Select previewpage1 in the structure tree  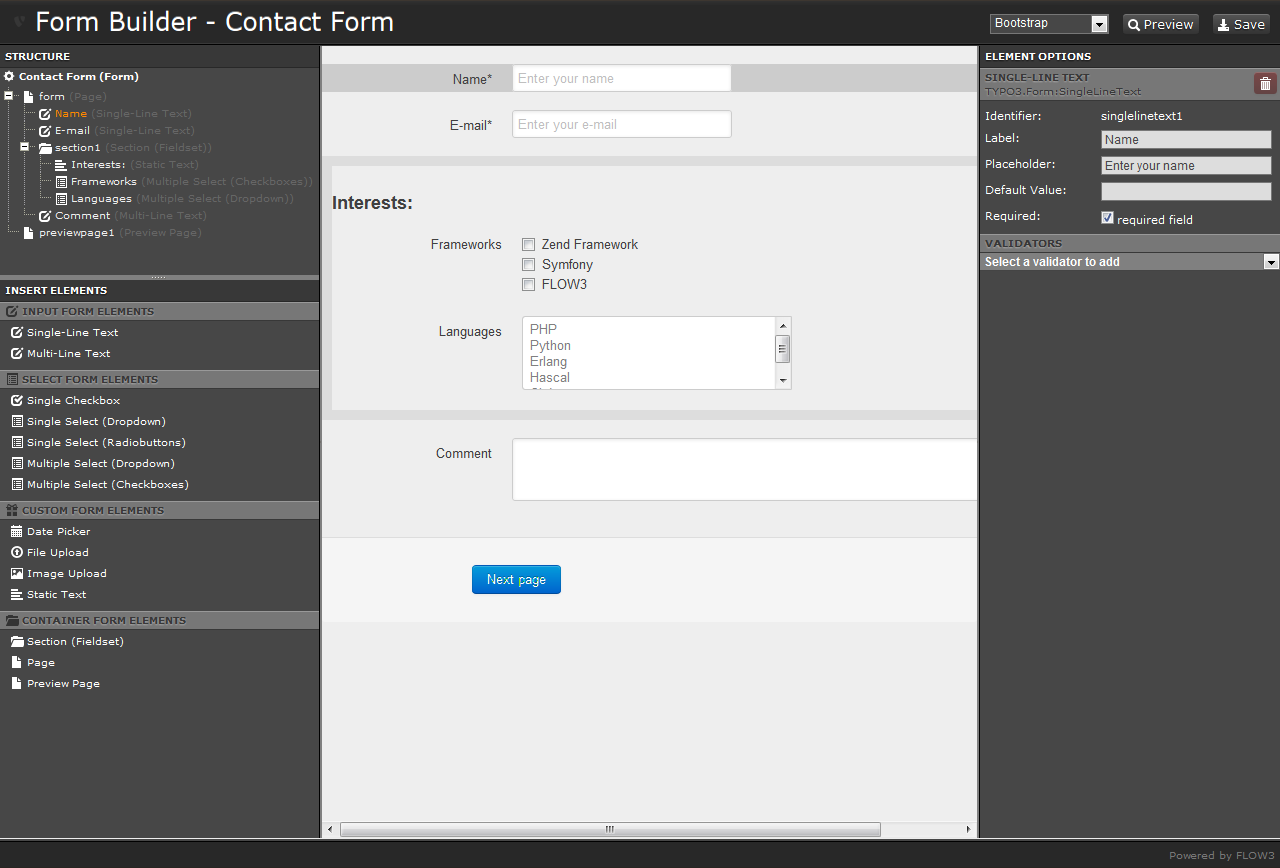tap(76, 233)
